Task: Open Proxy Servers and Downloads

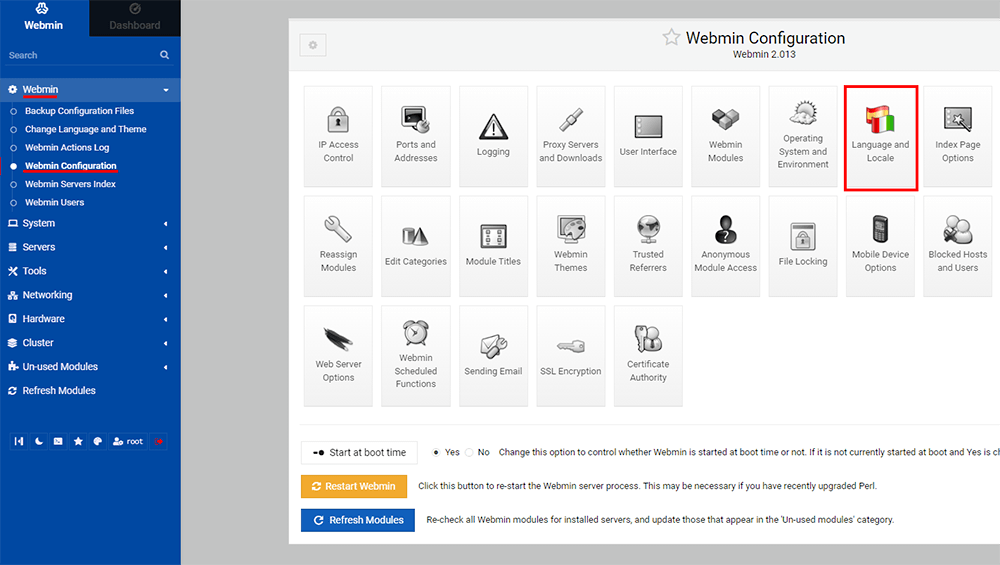Action: point(571,136)
